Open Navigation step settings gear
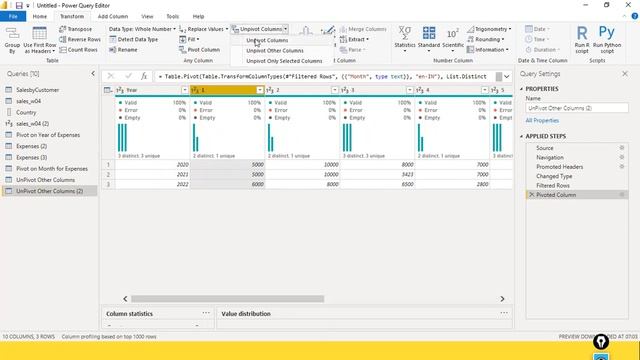The height and width of the screenshot is (360, 640). [622, 157]
